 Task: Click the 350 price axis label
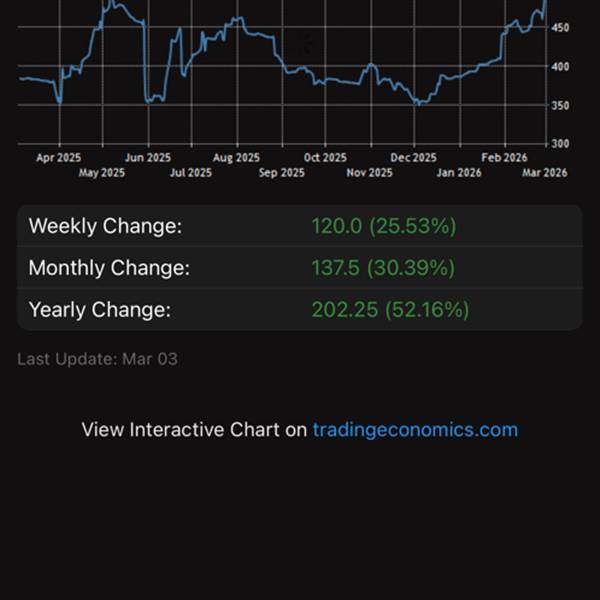560,106
